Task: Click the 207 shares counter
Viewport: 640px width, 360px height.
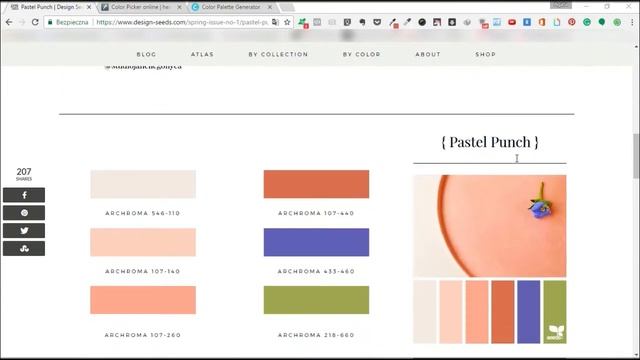Action: 24,174
